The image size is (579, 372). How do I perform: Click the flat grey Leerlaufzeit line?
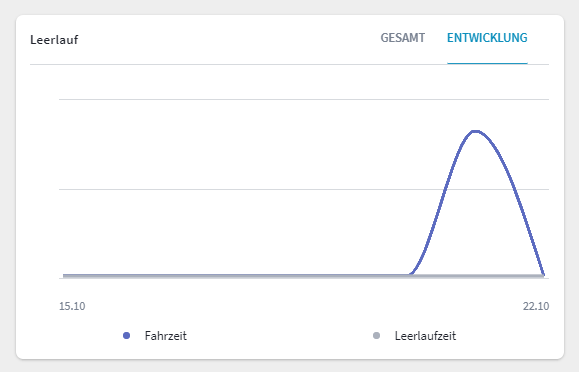(x=236, y=276)
